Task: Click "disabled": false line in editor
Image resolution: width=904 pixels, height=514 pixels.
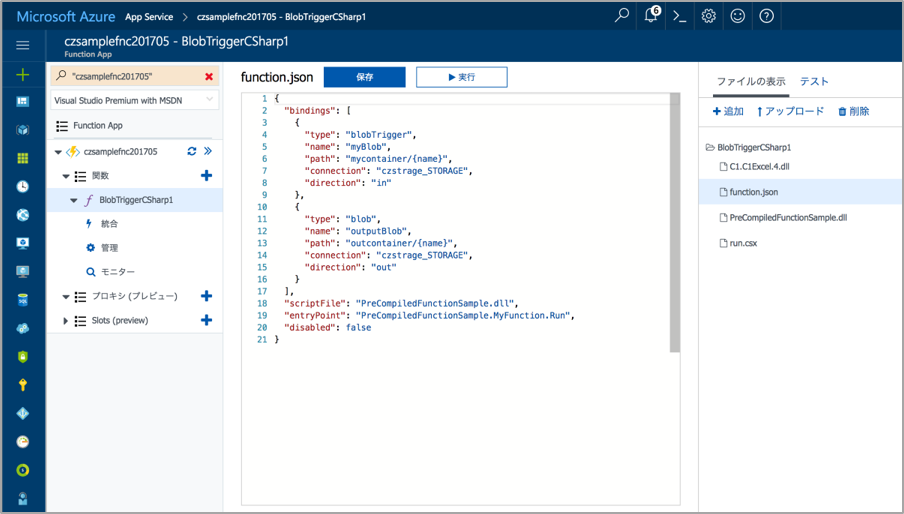Action: point(327,327)
